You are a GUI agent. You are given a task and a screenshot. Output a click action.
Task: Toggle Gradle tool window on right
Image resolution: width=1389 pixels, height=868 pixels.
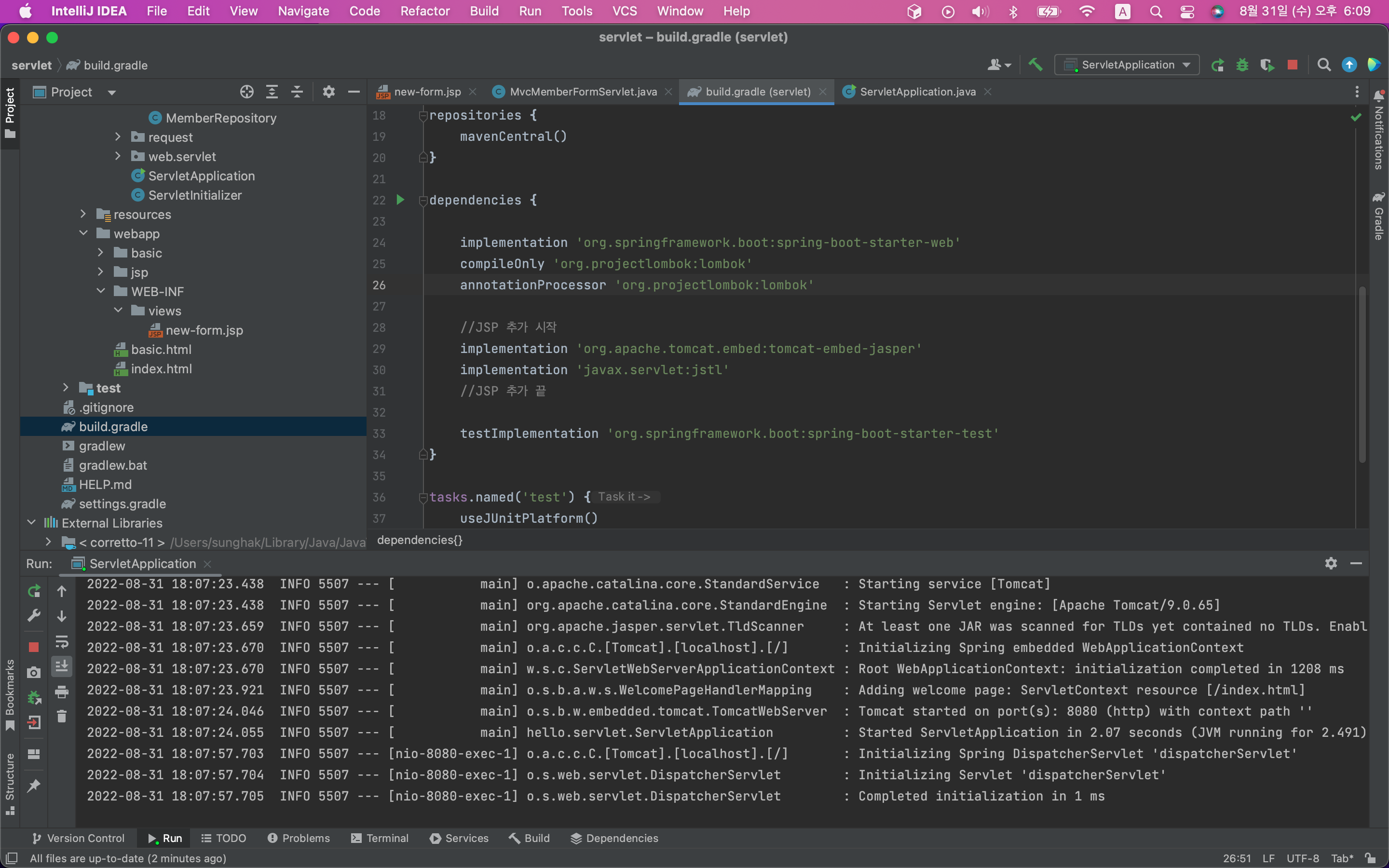[1379, 216]
